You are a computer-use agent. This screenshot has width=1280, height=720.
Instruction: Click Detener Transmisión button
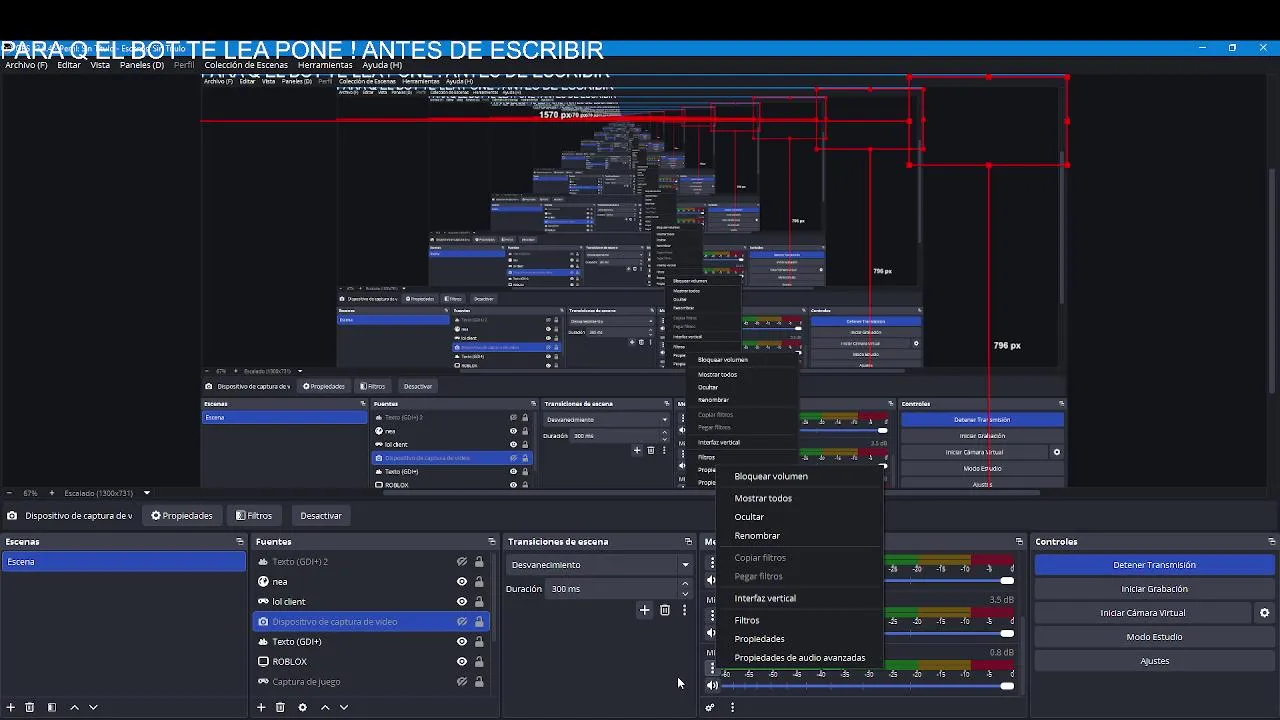[x=1154, y=565]
